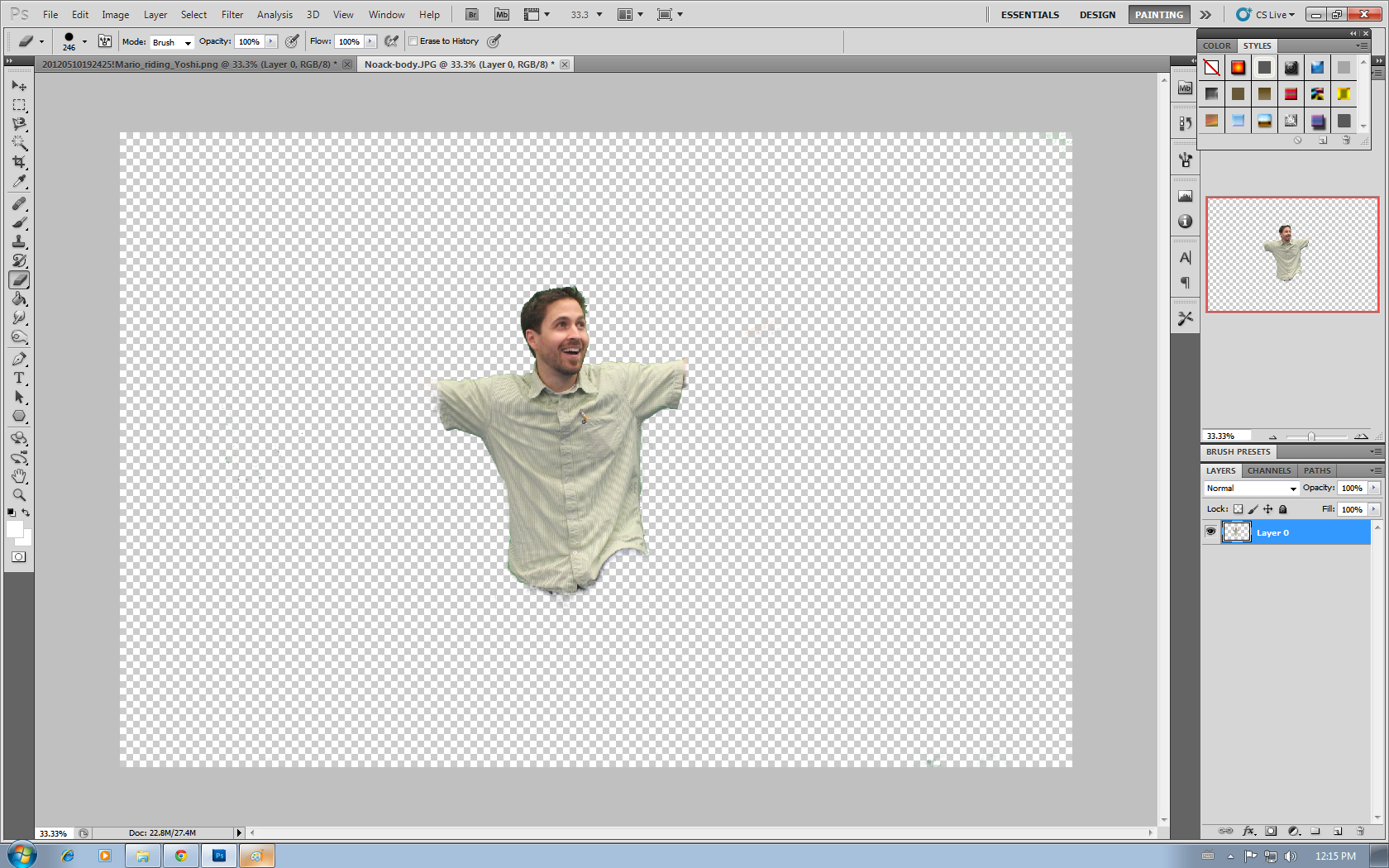Image resolution: width=1389 pixels, height=868 pixels.
Task: Hide Layer 0 with eye icon
Action: click(1210, 532)
